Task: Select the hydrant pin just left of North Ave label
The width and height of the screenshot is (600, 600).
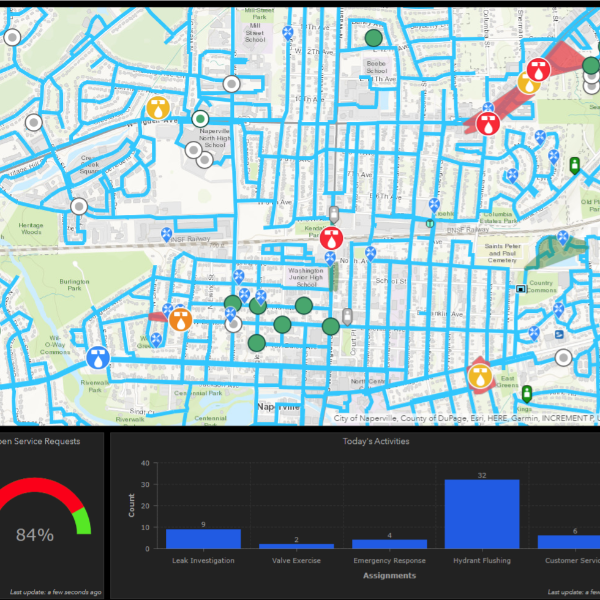Action: point(330,259)
